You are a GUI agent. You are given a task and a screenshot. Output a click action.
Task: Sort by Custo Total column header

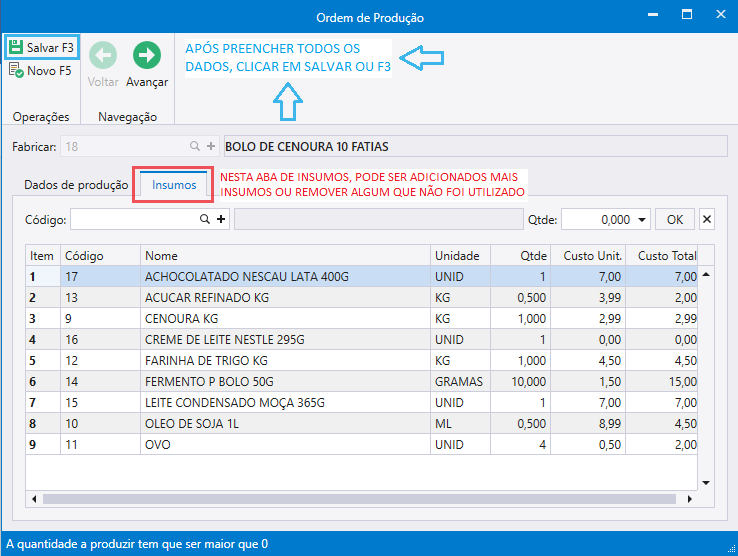[661, 256]
